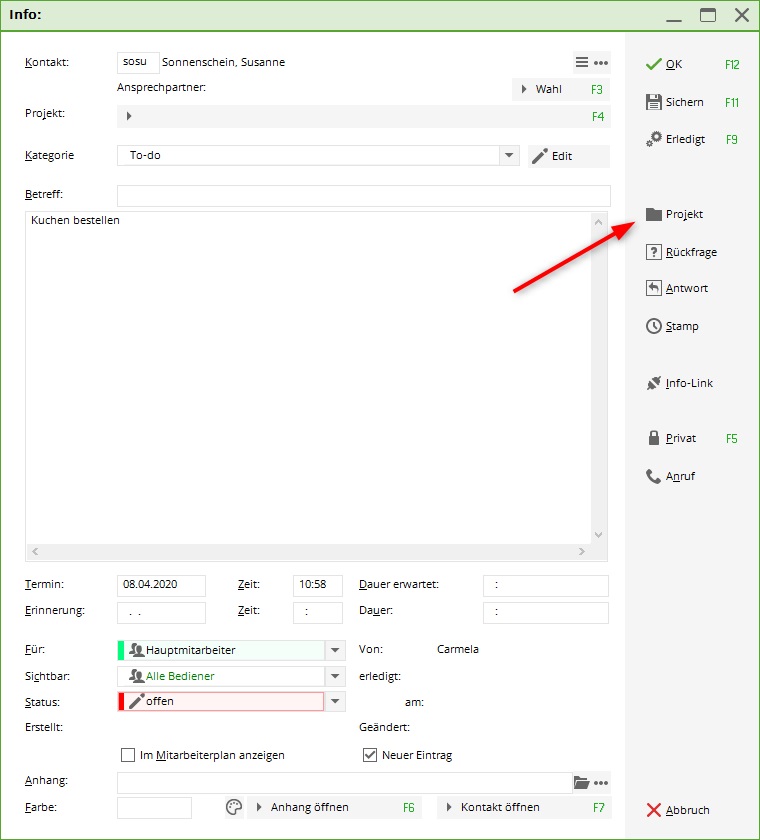Insert timestamp with the Stamp clock icon
Viewport: 760px width, 840px height.
[654, 326]
